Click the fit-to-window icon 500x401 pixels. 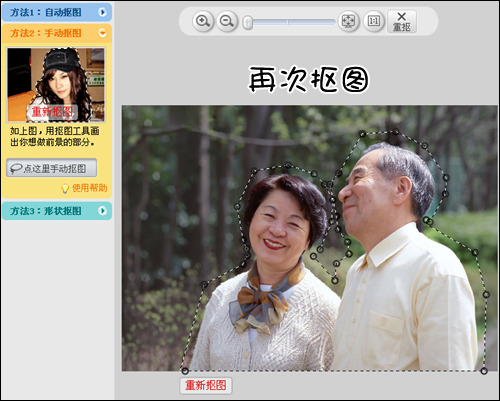(348, 21)
